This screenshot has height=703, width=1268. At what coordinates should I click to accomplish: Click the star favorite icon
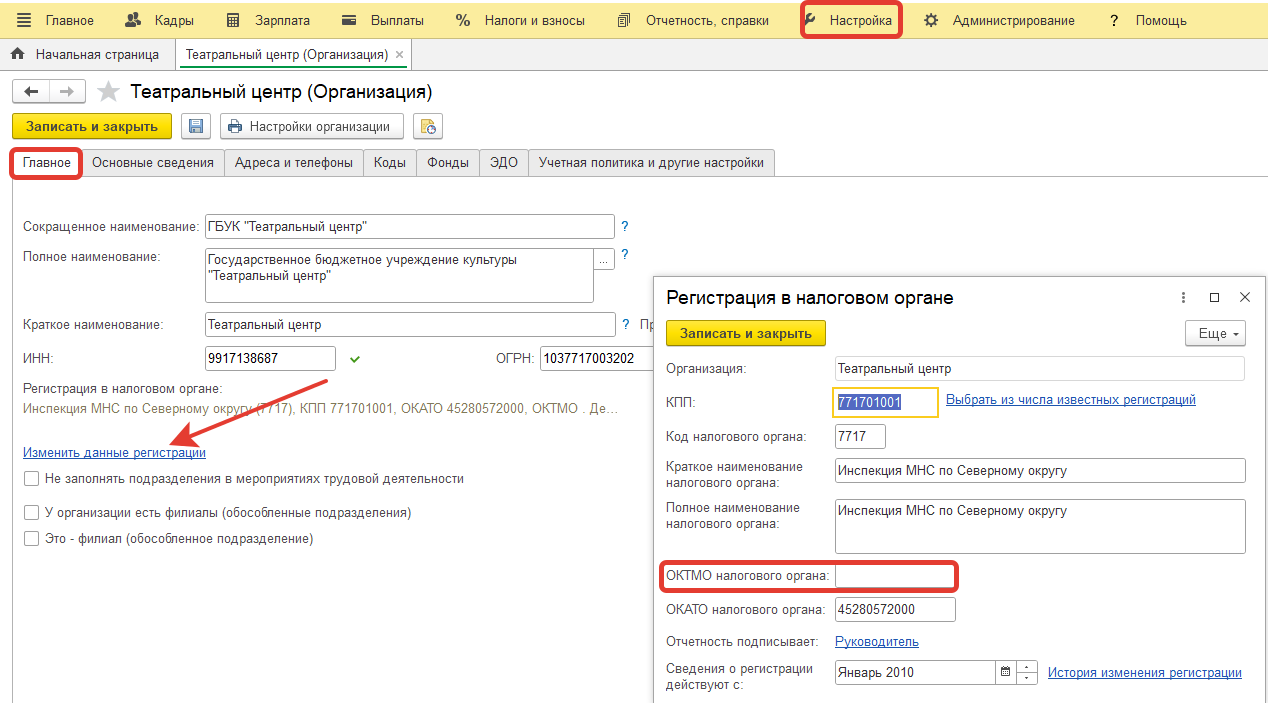click(108, 92)
